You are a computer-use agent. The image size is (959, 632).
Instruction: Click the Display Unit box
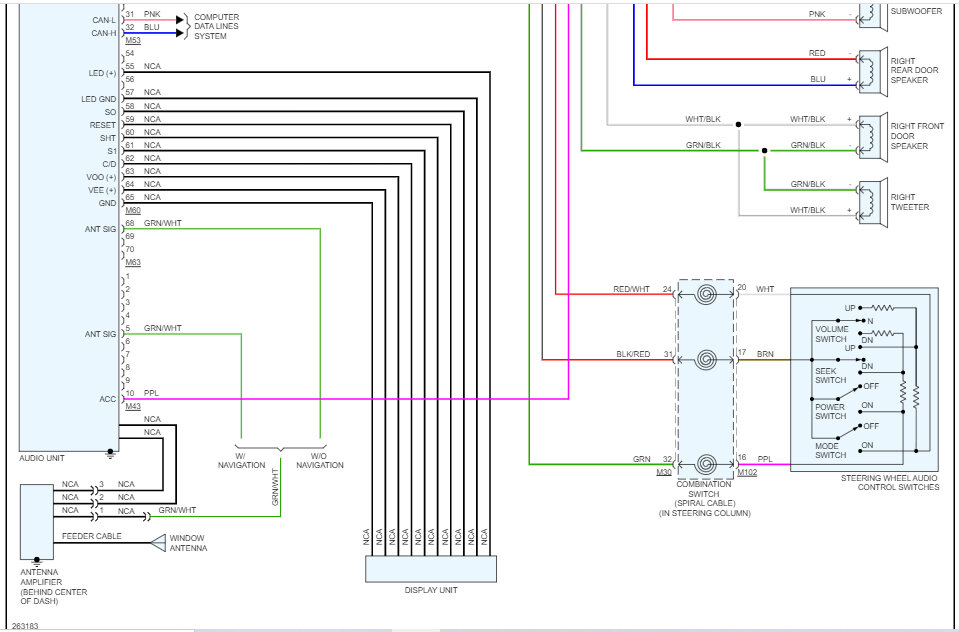tap(431, 569)
